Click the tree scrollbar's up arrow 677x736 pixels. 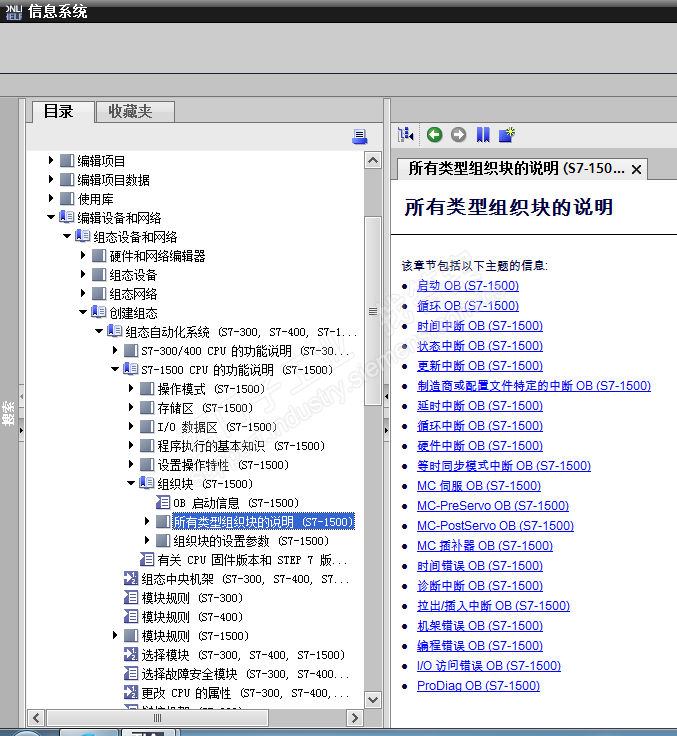pyautogui.click(x=373, y=161)
